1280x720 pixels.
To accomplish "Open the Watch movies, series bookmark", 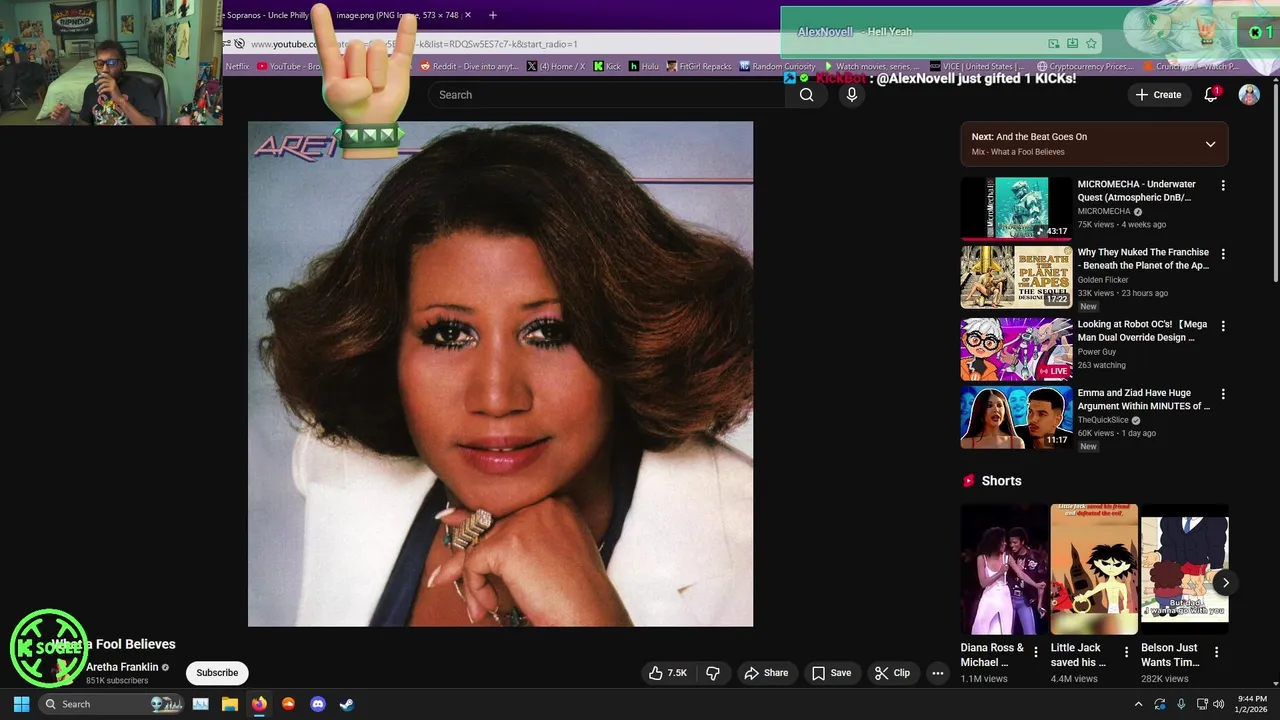I will coord(873,66).
